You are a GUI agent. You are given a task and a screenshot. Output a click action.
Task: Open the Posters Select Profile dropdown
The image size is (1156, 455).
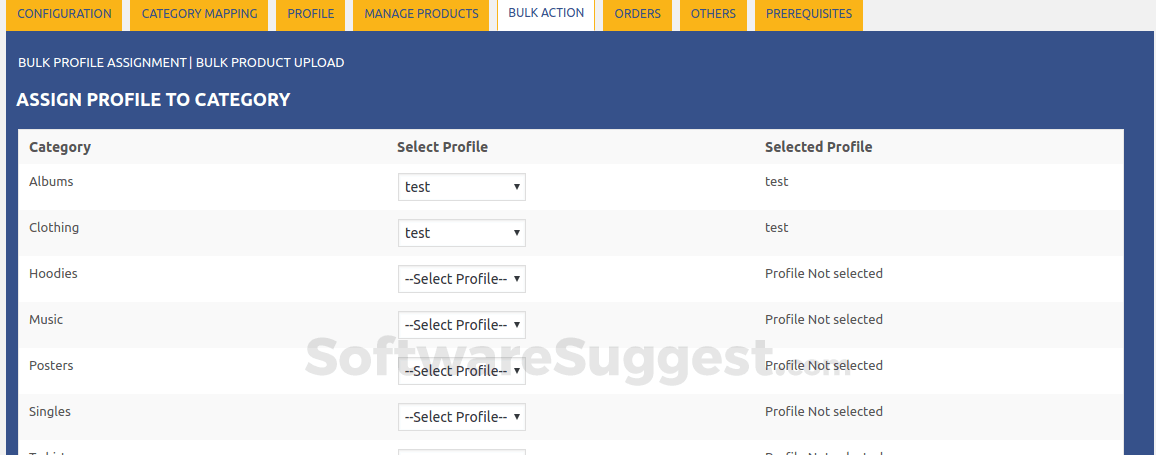pyautogui.click(x=462, y=371)
